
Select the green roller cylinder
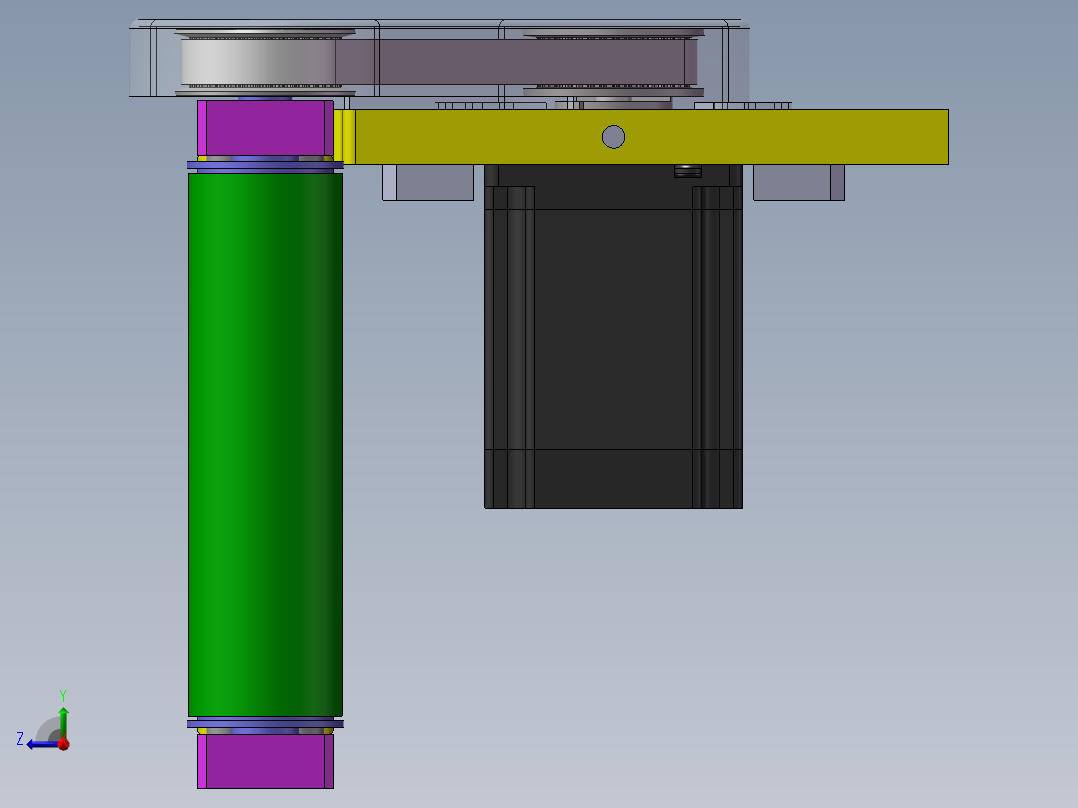[x=265, y=445]
